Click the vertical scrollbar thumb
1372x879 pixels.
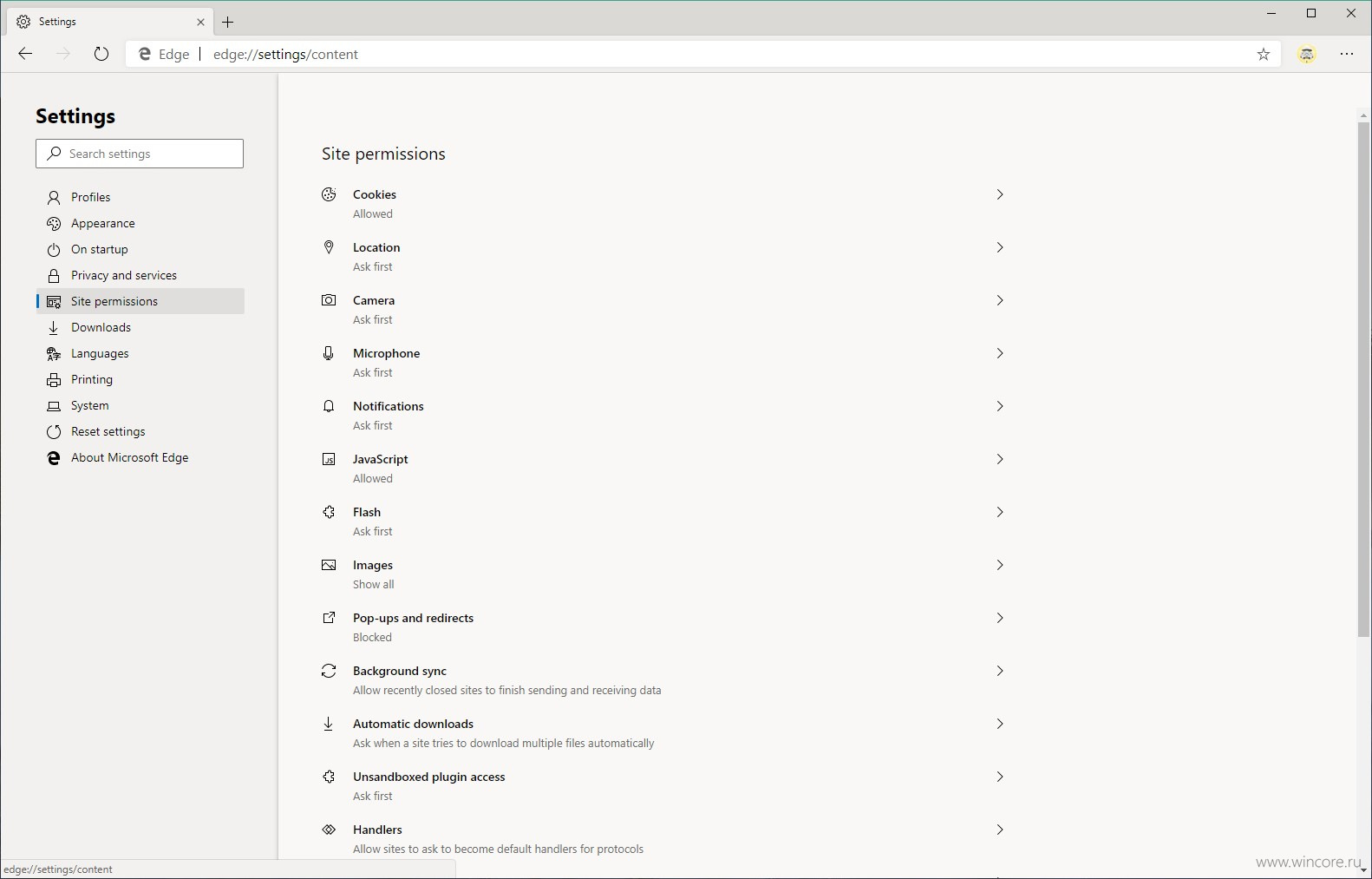pyautogui.click(x=1364, y=379)
